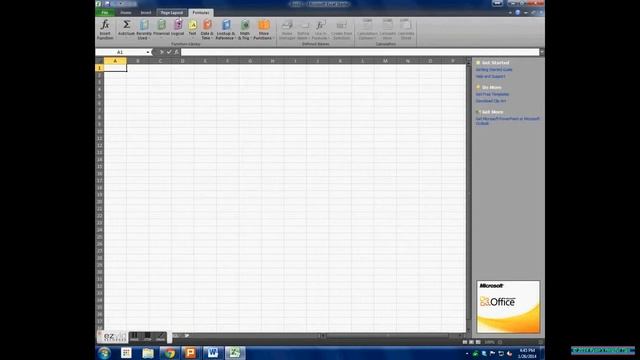Viewport: 640px width, 360px height.
Task: Open the File tab
Action: [105, 13]
